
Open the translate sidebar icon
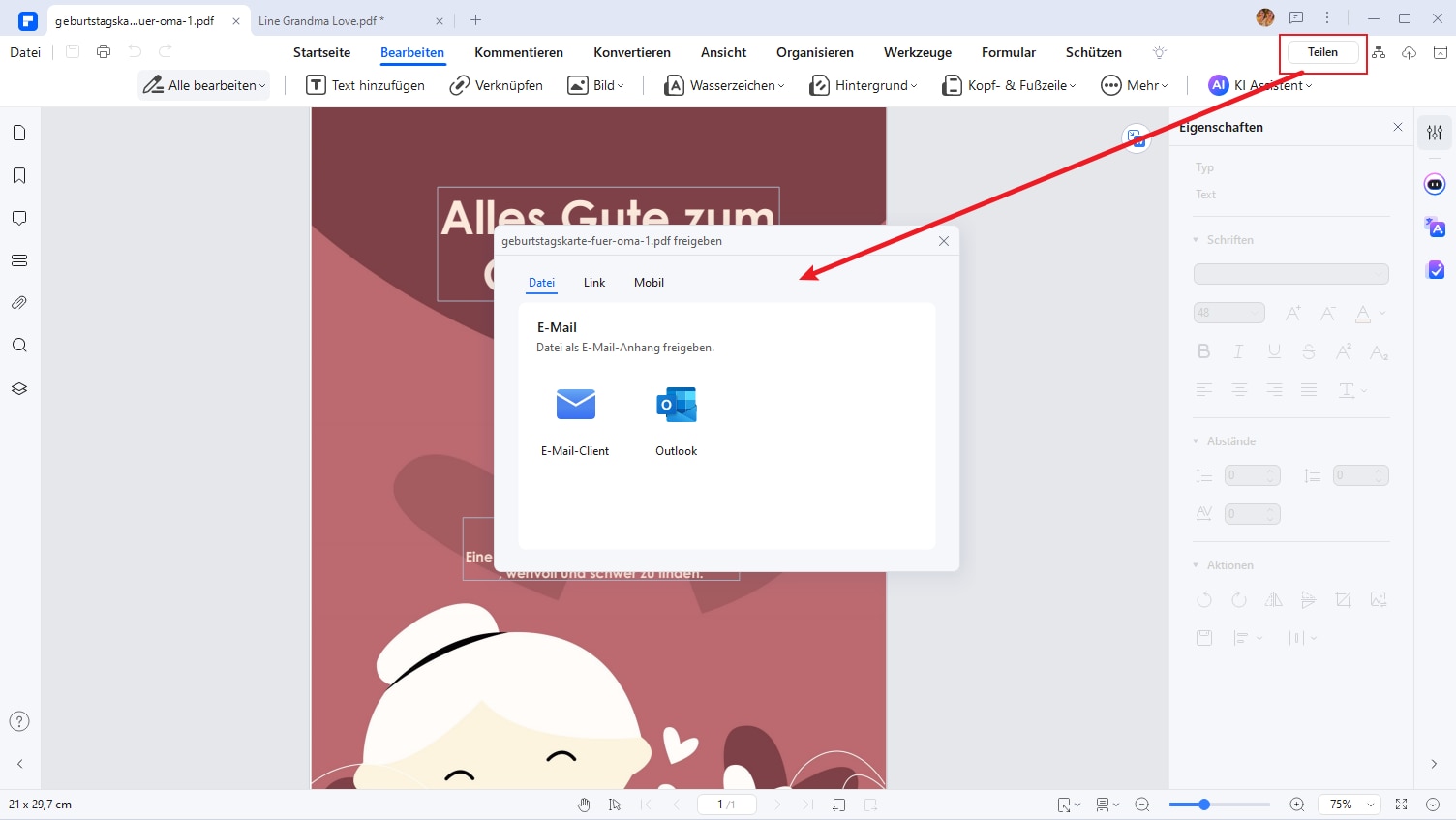pos(1435,228)
